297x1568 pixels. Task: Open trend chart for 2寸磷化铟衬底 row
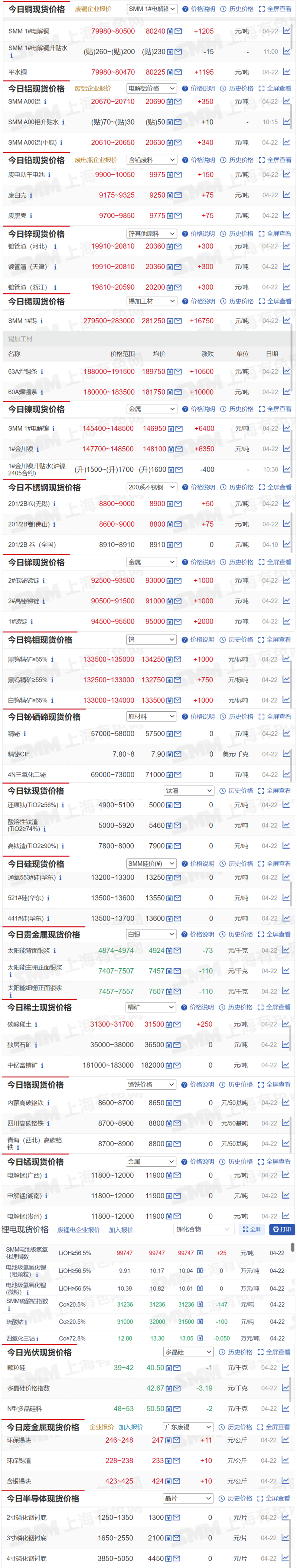(x=285, y=1517)
